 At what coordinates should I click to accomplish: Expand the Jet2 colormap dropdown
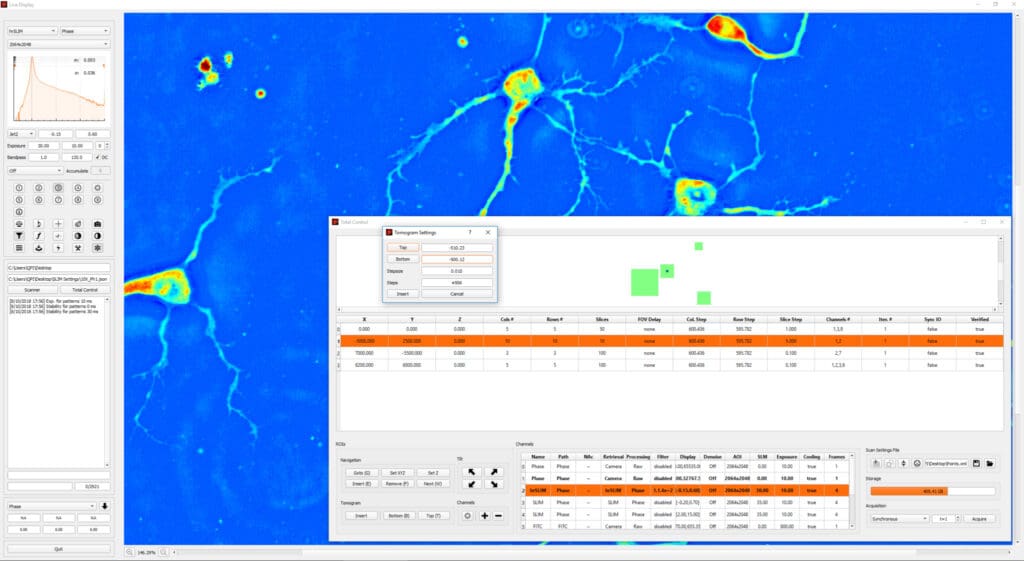pos(22,133)
